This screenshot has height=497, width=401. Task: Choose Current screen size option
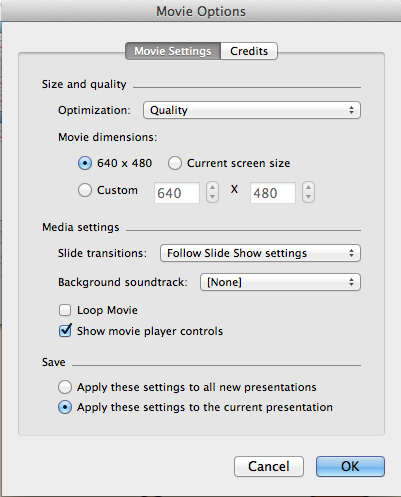tap(175, 163)
